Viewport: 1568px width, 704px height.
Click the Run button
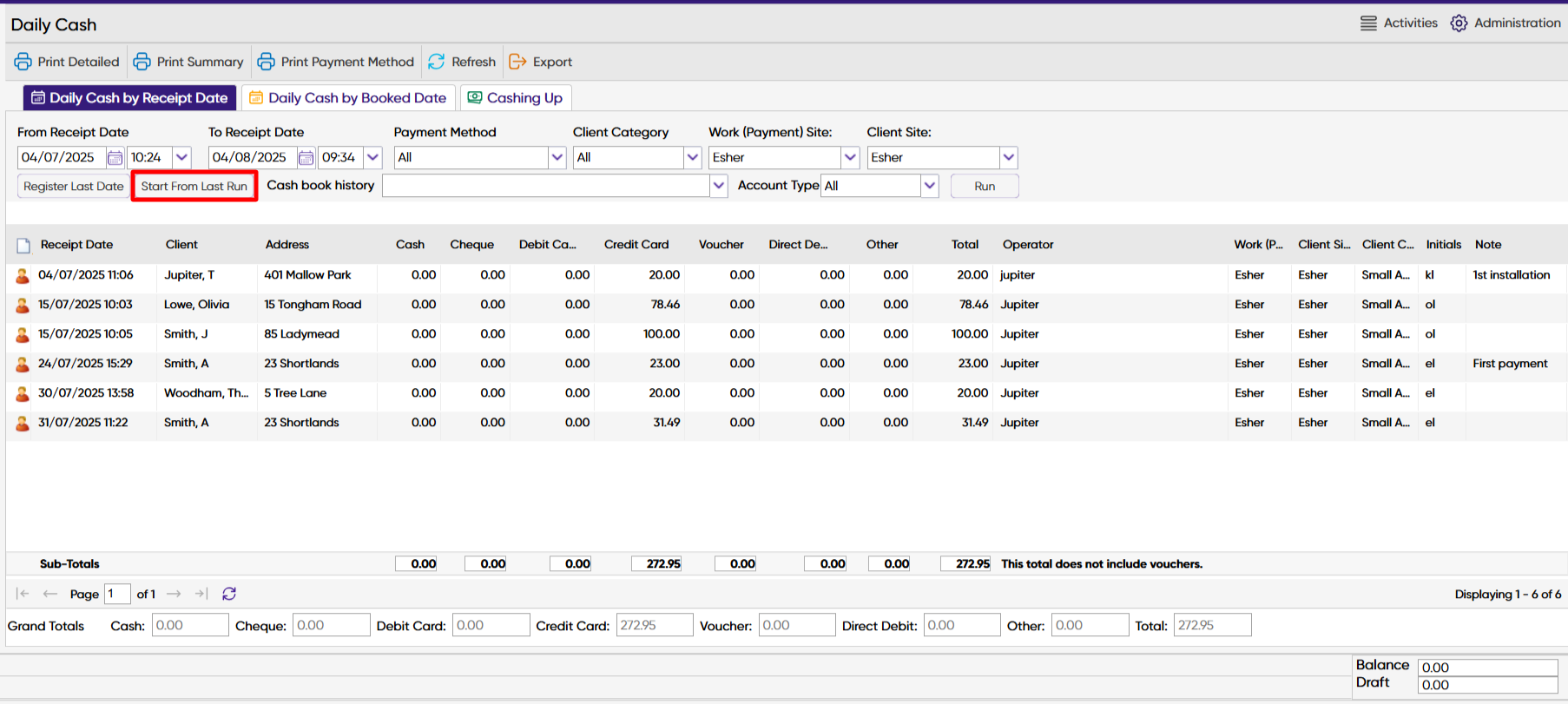pos(984,186)
